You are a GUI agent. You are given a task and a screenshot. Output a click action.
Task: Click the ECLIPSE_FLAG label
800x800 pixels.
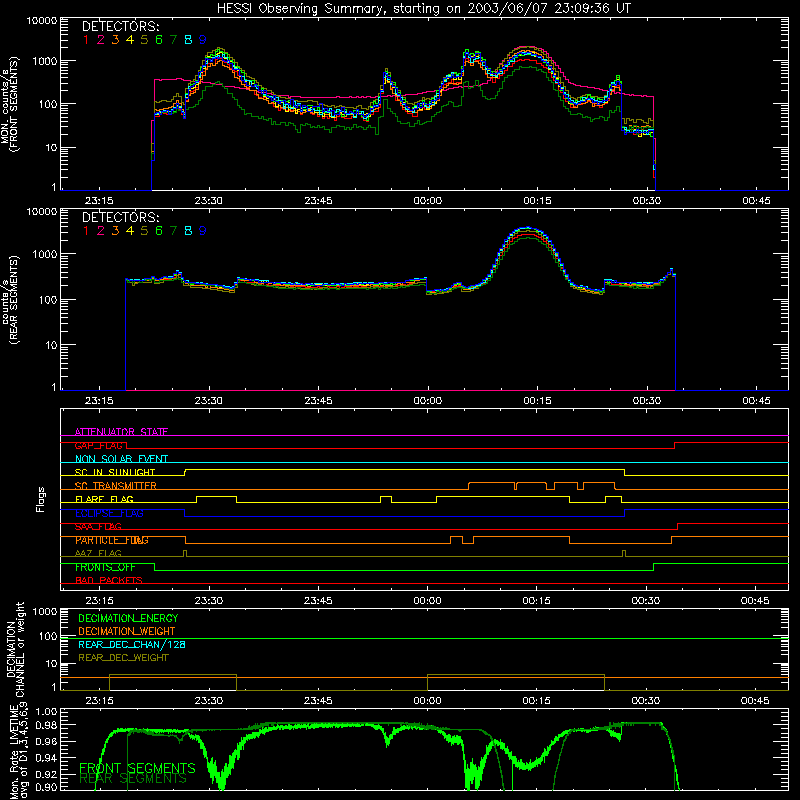click(109, 513)
